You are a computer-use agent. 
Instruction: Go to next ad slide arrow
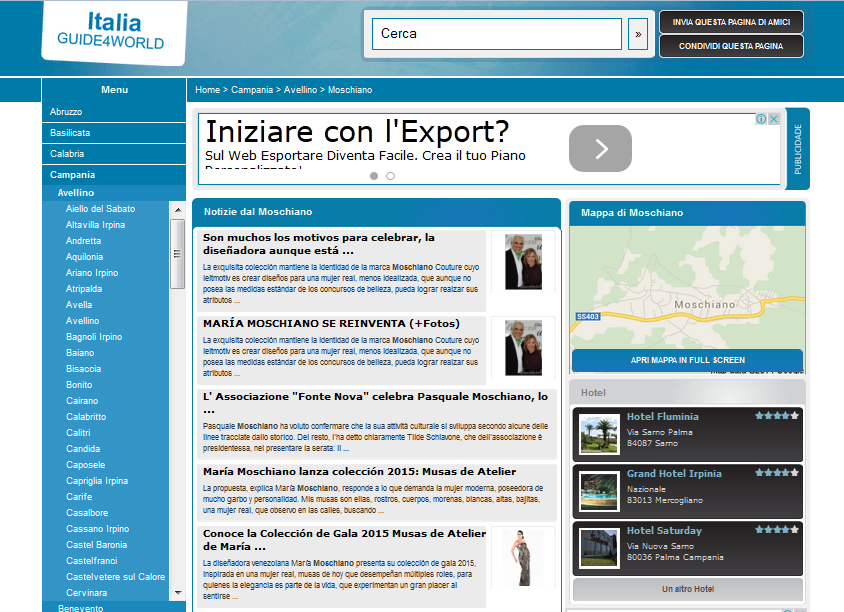(x=600, y=149)
